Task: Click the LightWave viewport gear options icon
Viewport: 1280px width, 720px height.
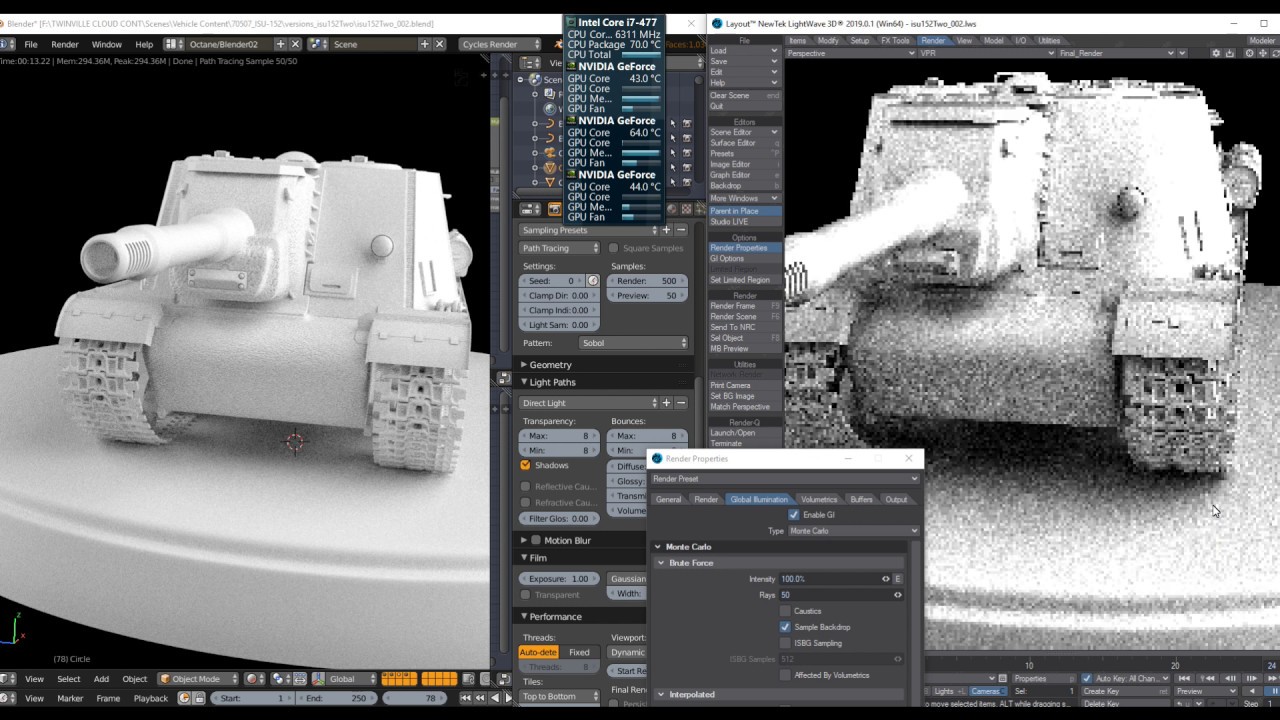Action: [1216, 53]
